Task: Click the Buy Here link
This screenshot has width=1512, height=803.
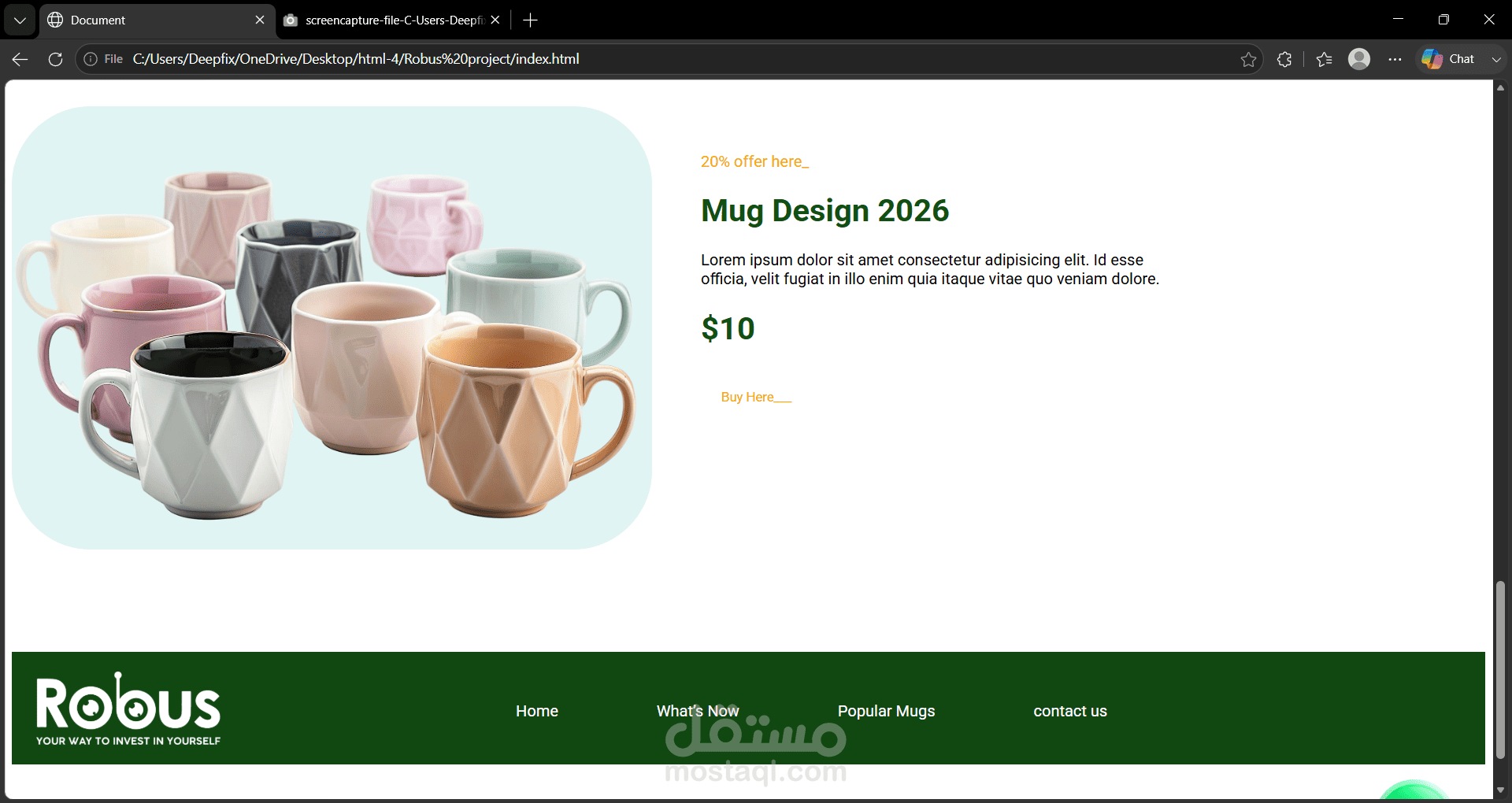Action: 756,398
